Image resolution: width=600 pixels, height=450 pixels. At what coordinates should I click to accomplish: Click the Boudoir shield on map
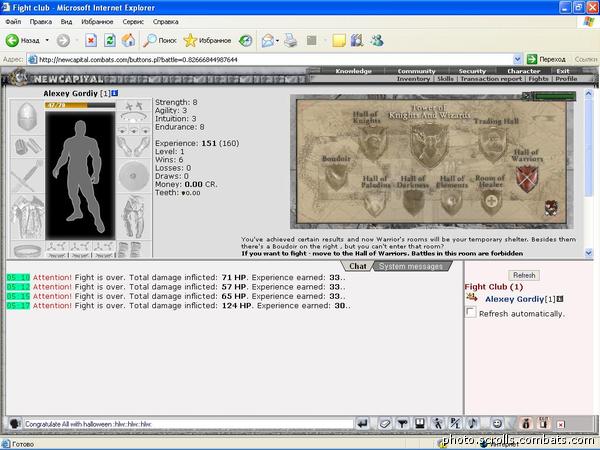tap(336, 178)
